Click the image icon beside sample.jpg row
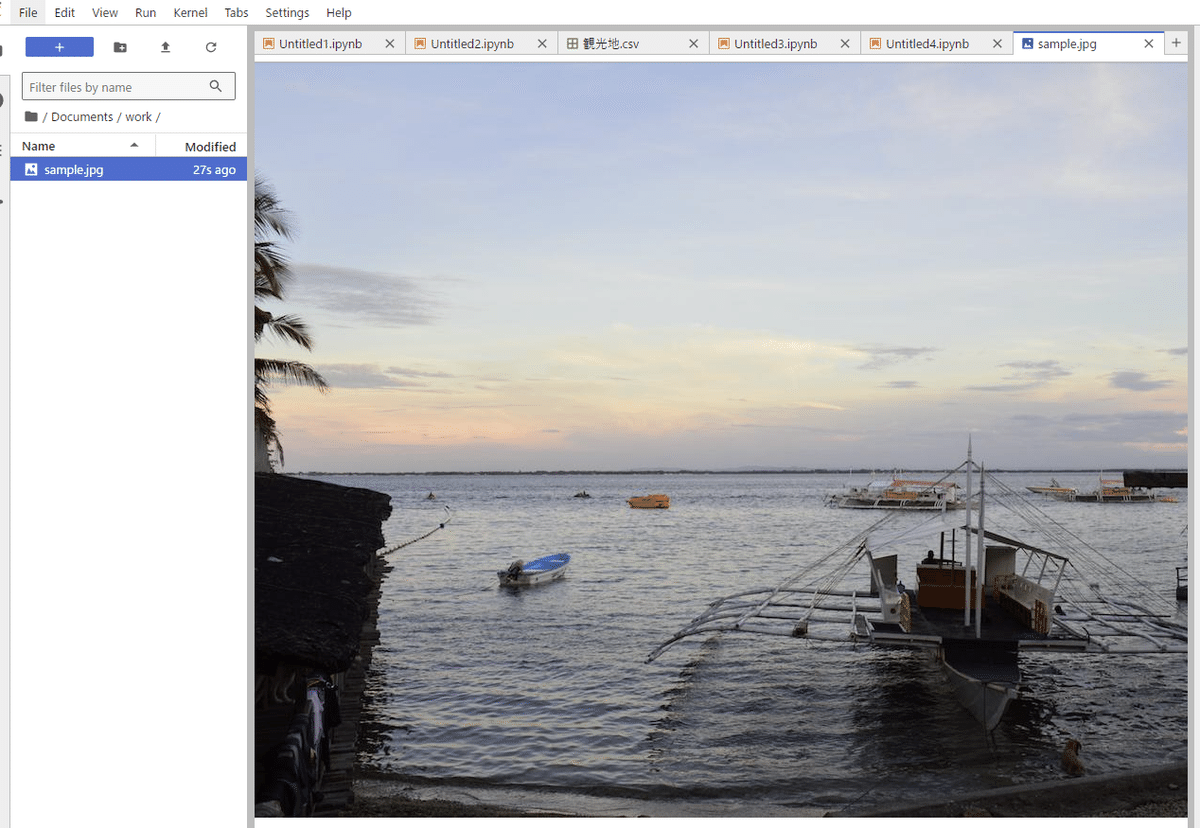 [x=31, y=169]
